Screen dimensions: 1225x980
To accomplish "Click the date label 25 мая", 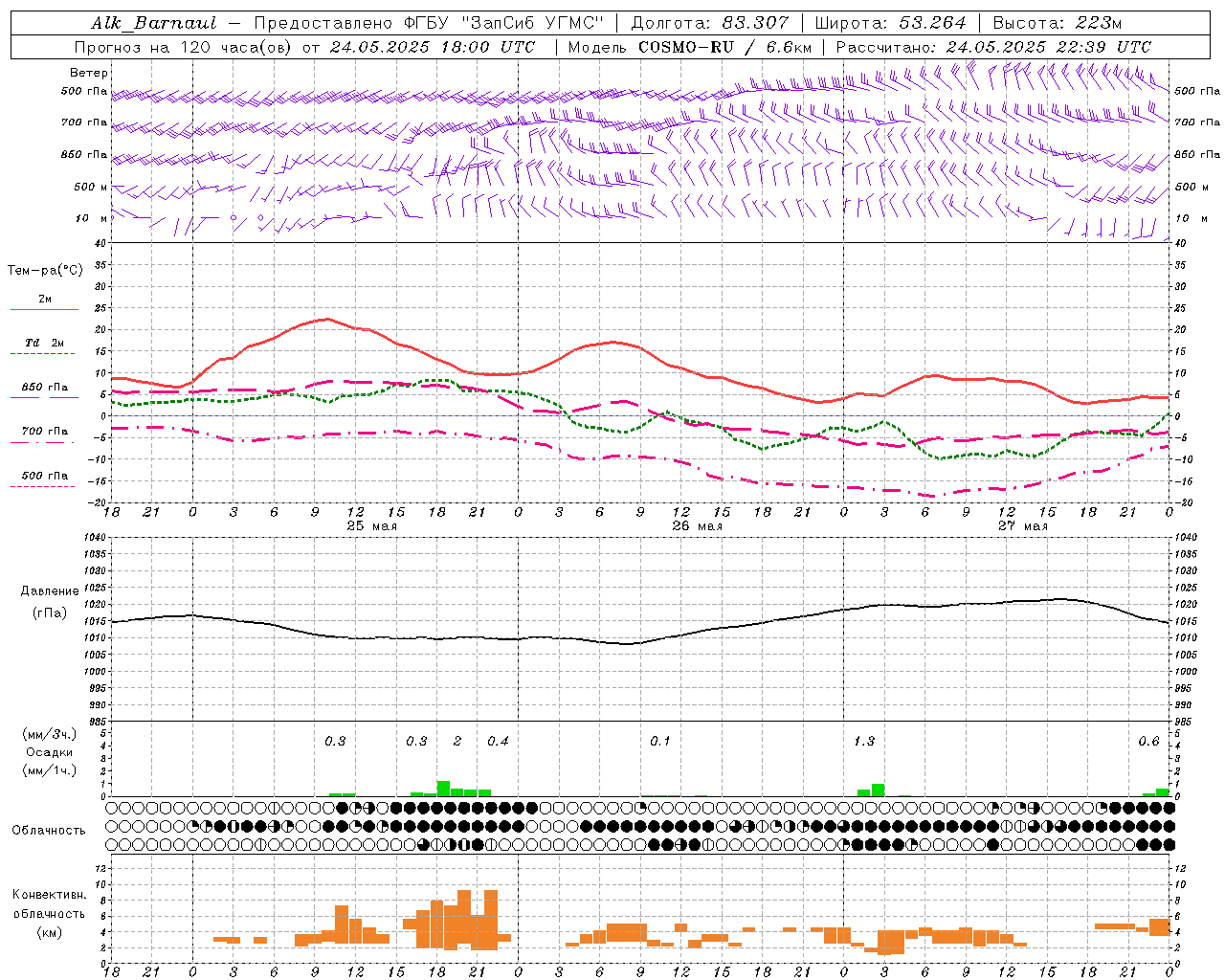I will tap(371, 526).
